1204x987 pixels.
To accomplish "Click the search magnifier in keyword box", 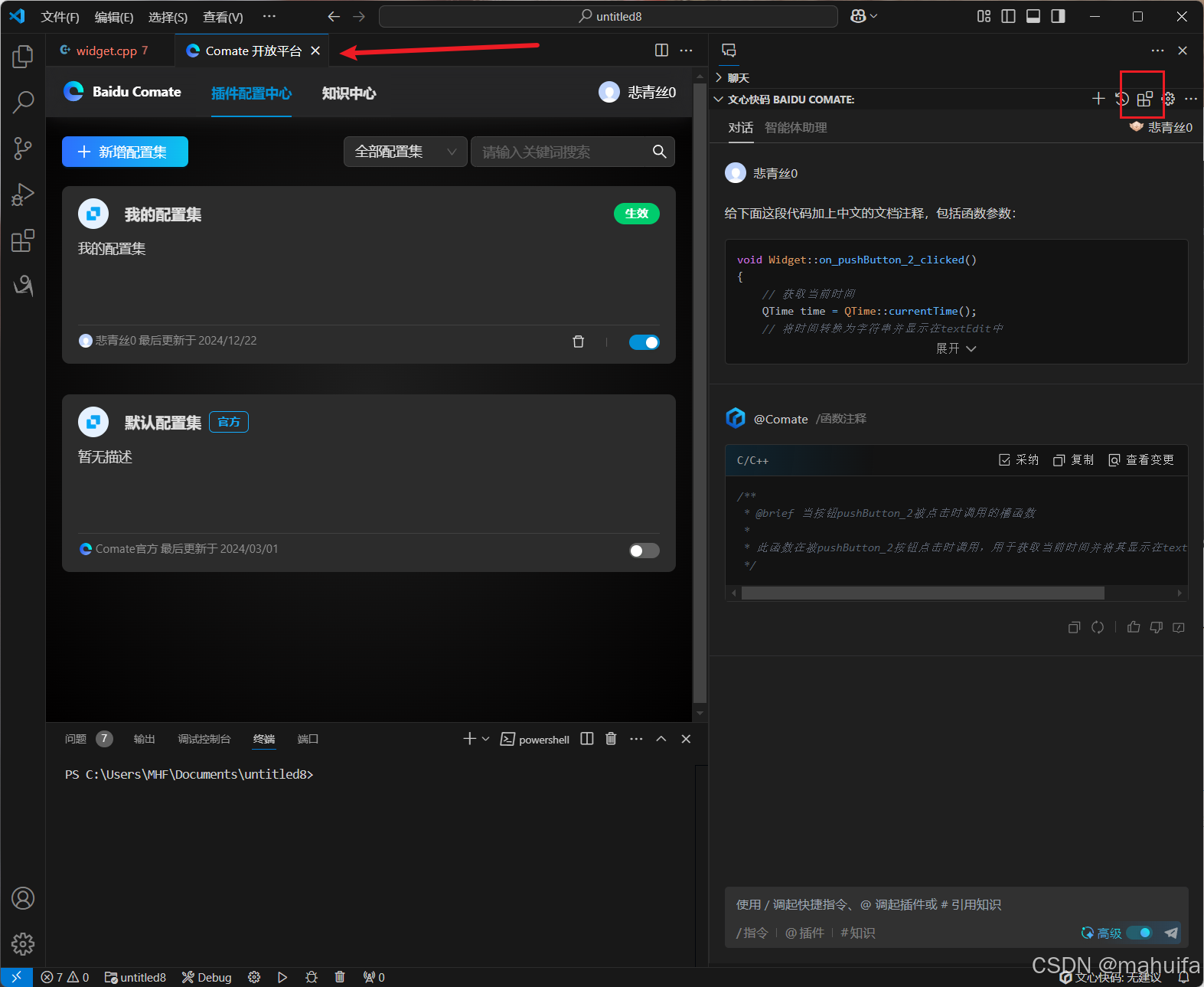I will tap(659, 152).
